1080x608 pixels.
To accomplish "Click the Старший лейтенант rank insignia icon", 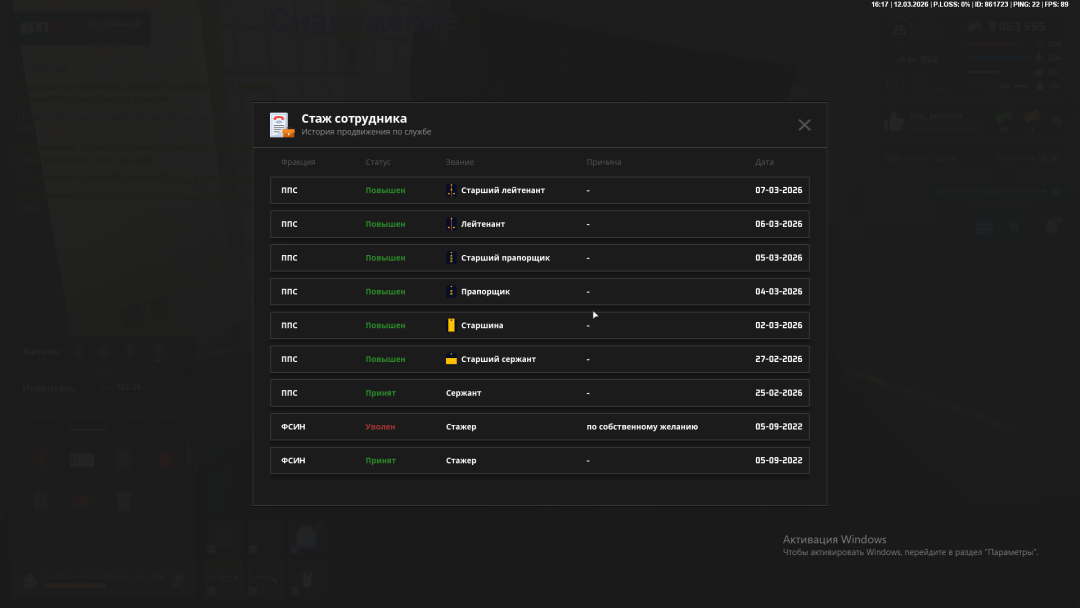I will point(451,190).
